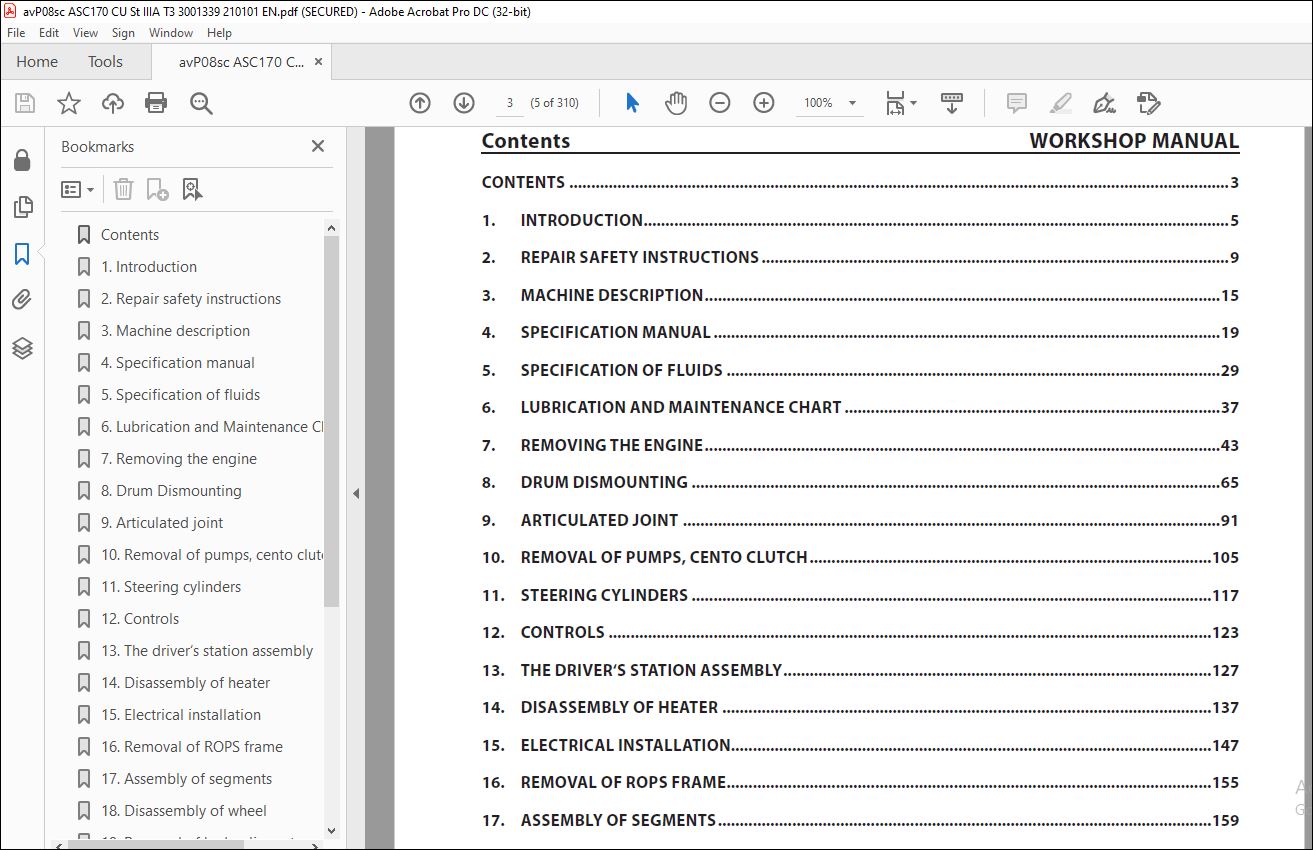Print the document via the printer icon
1313x850 pixels.
156,103
